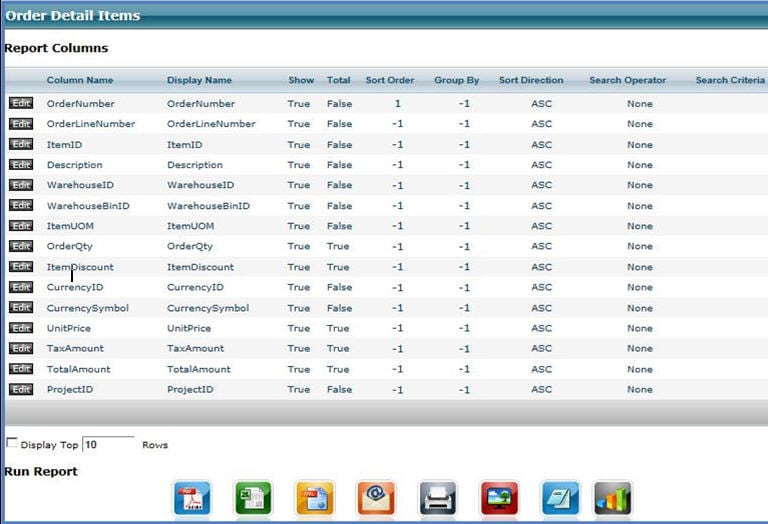This screenshot has width=768, height=524.
Task: Select the WarehouseBinID Display Name cell
Action: click(x=208, y=206)
